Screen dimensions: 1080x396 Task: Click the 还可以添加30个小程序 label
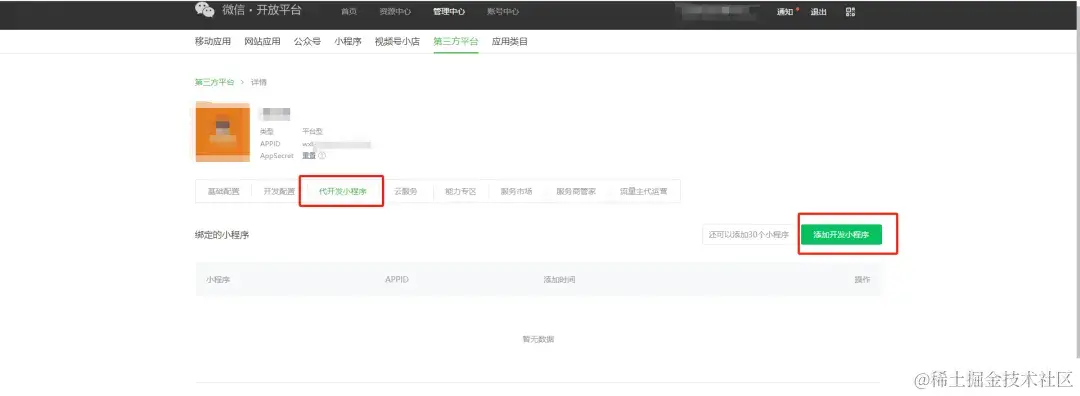(749, 235)
